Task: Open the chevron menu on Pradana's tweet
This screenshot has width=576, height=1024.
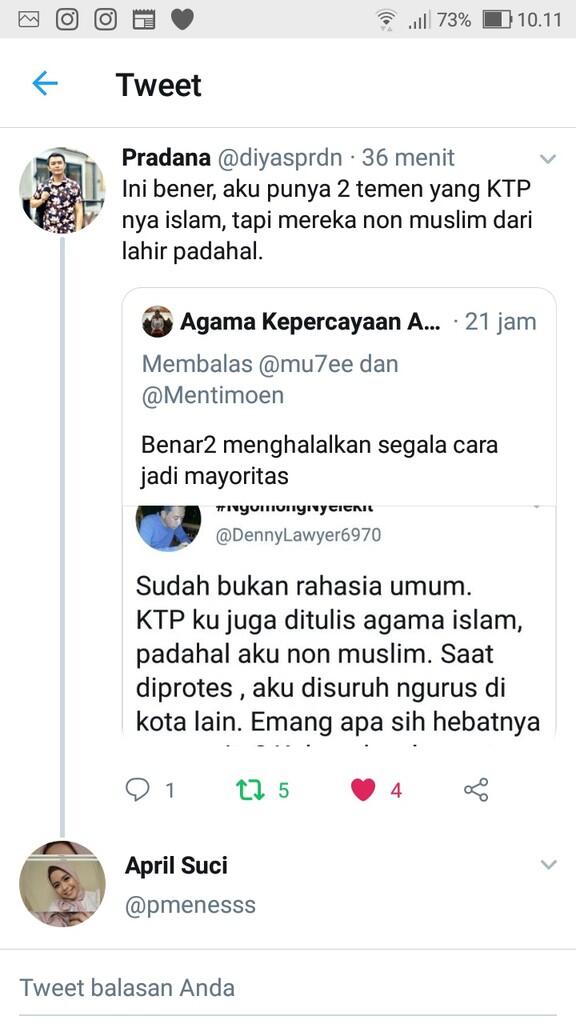Action: [548, 158]
